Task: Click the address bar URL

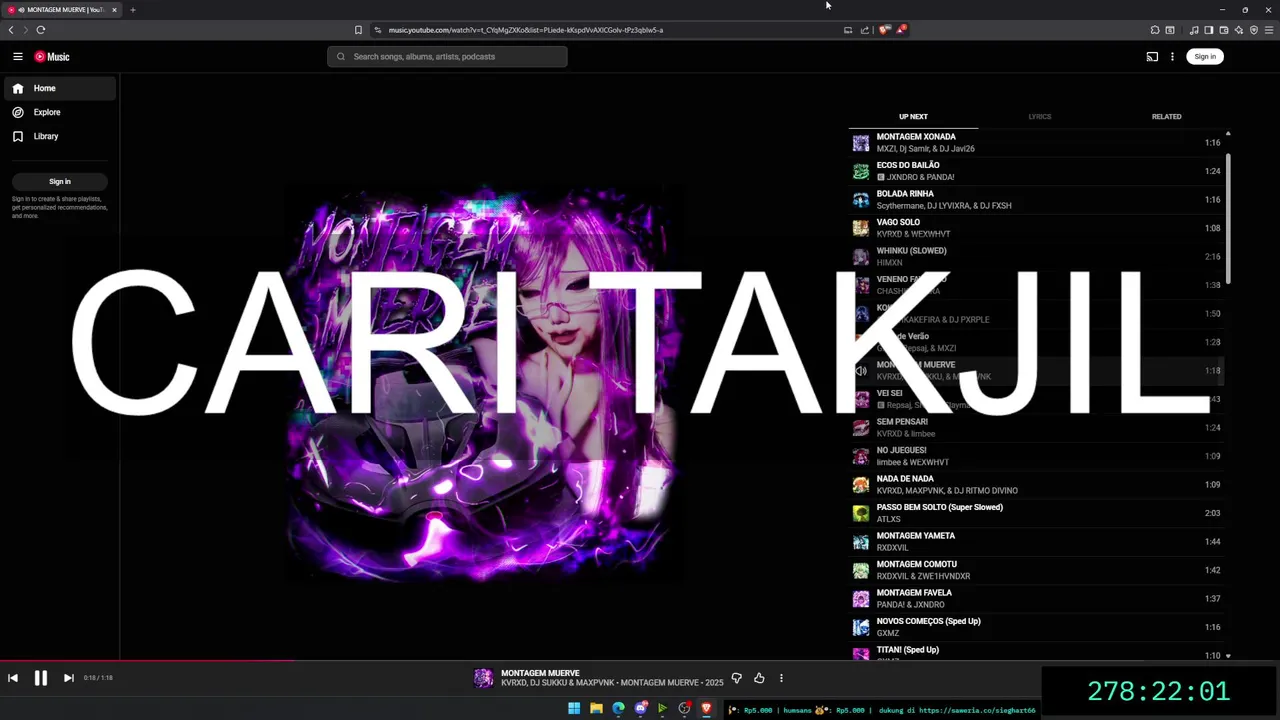Action: coord(526,30)
